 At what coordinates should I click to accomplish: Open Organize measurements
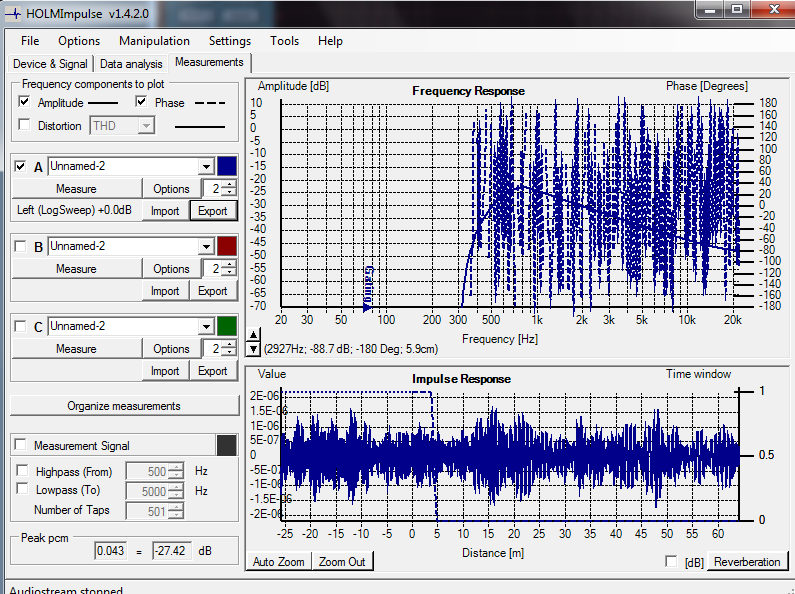point(124,406)
